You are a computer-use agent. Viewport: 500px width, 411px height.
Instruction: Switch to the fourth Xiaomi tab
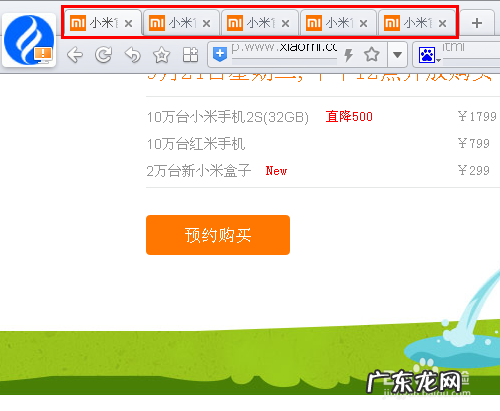[x=338, y=23]
